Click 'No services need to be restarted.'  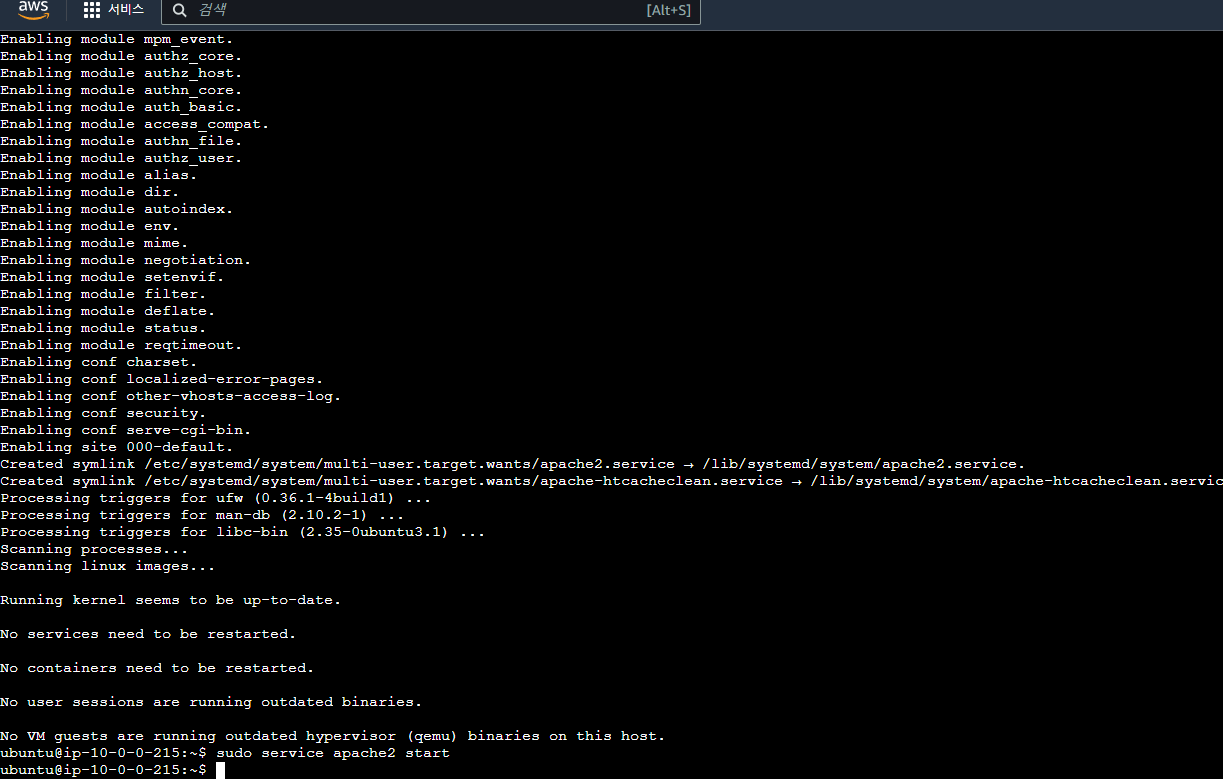[x=148, y=634]
